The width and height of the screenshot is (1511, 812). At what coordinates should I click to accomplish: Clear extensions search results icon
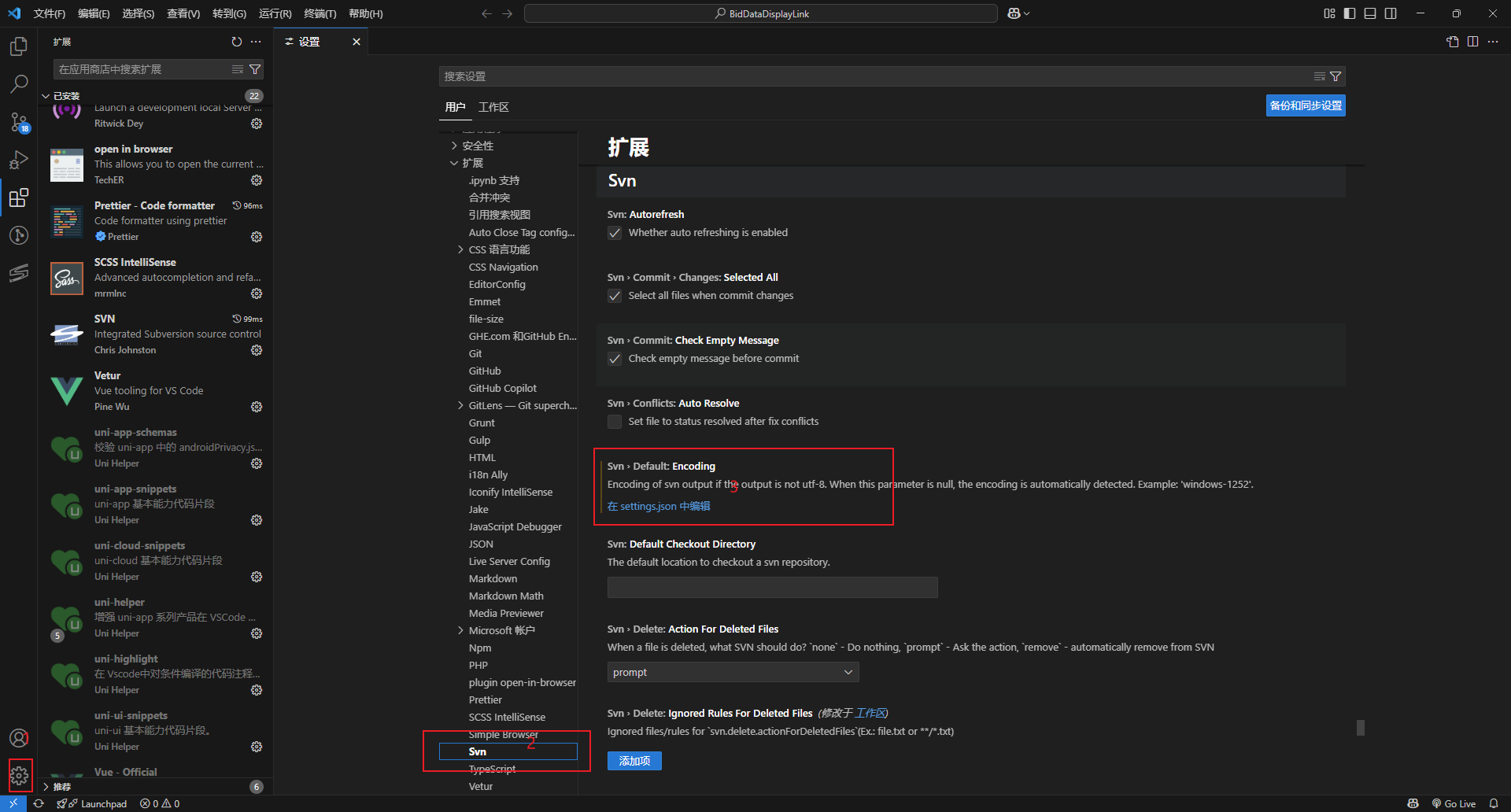click(237, 69)
